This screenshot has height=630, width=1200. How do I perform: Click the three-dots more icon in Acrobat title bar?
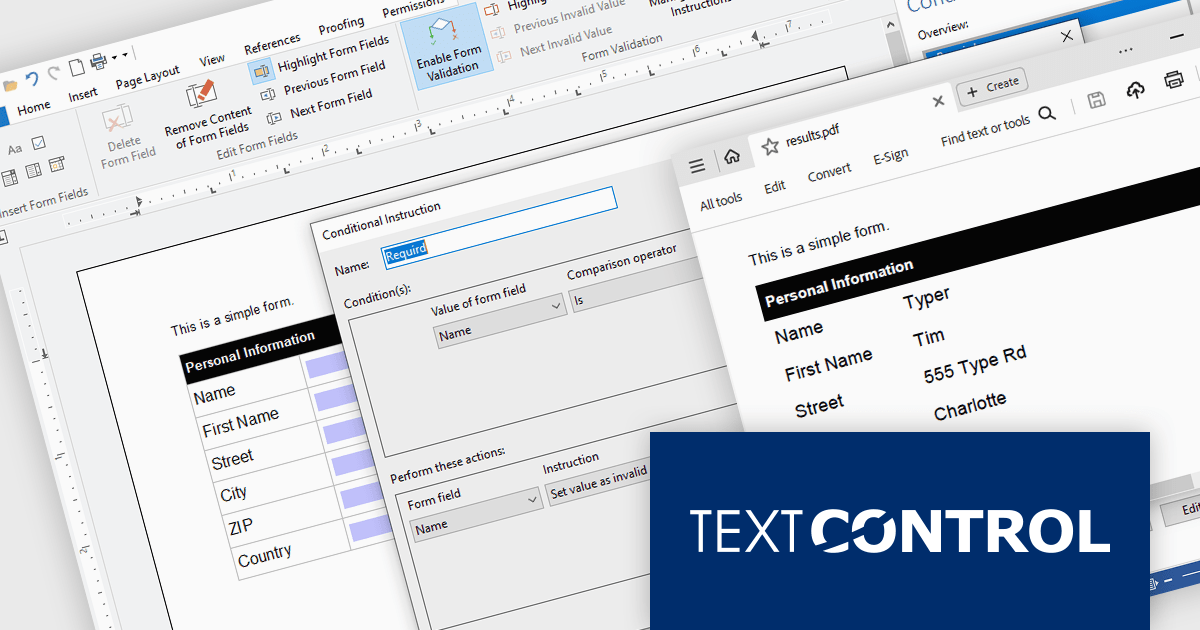[x=1126, y=50]
